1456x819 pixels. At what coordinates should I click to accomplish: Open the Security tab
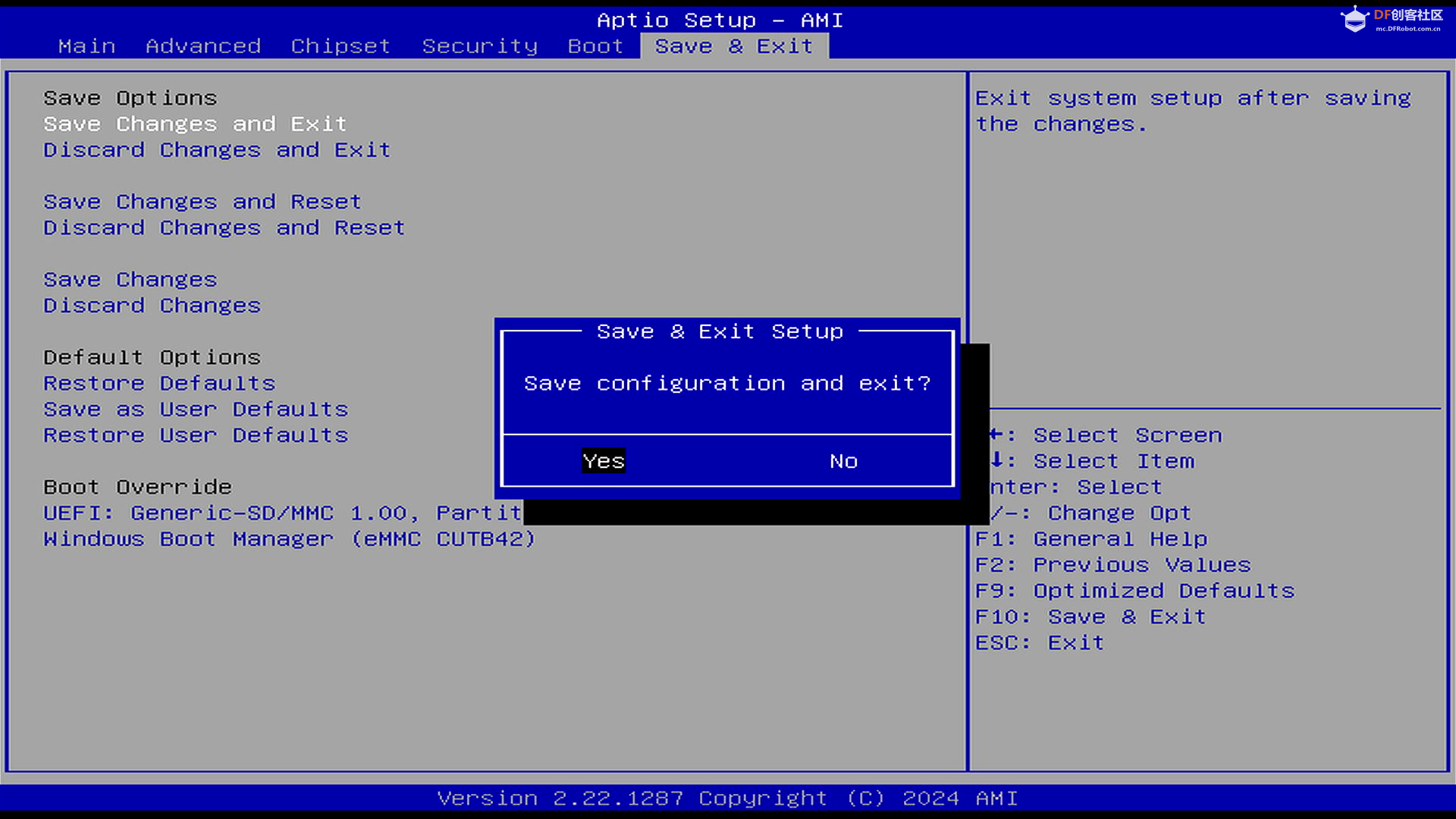(479, 46)
